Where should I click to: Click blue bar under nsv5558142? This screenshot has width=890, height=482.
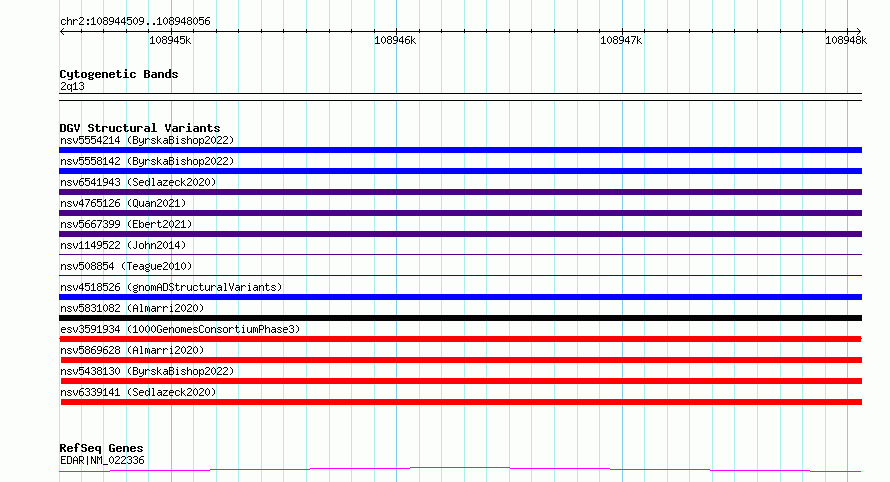(x=460, y=171)
